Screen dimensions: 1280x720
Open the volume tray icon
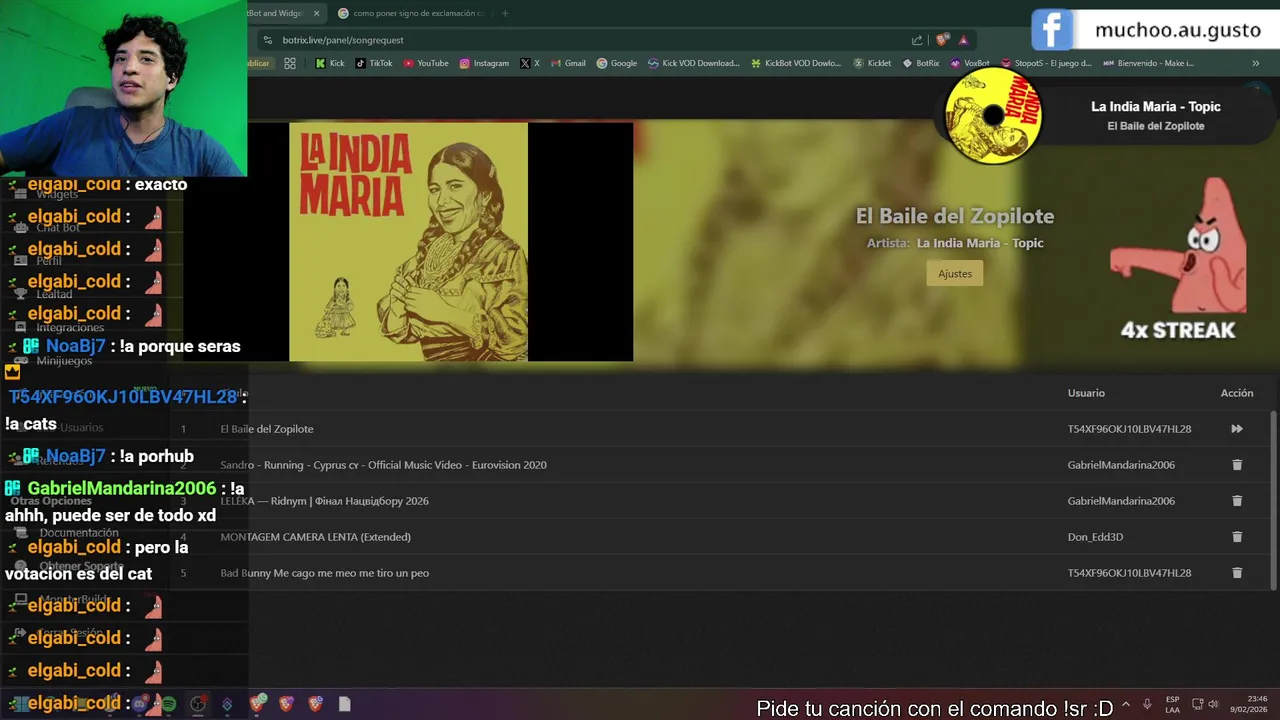pyautogui.click(x=1212, y=704)
